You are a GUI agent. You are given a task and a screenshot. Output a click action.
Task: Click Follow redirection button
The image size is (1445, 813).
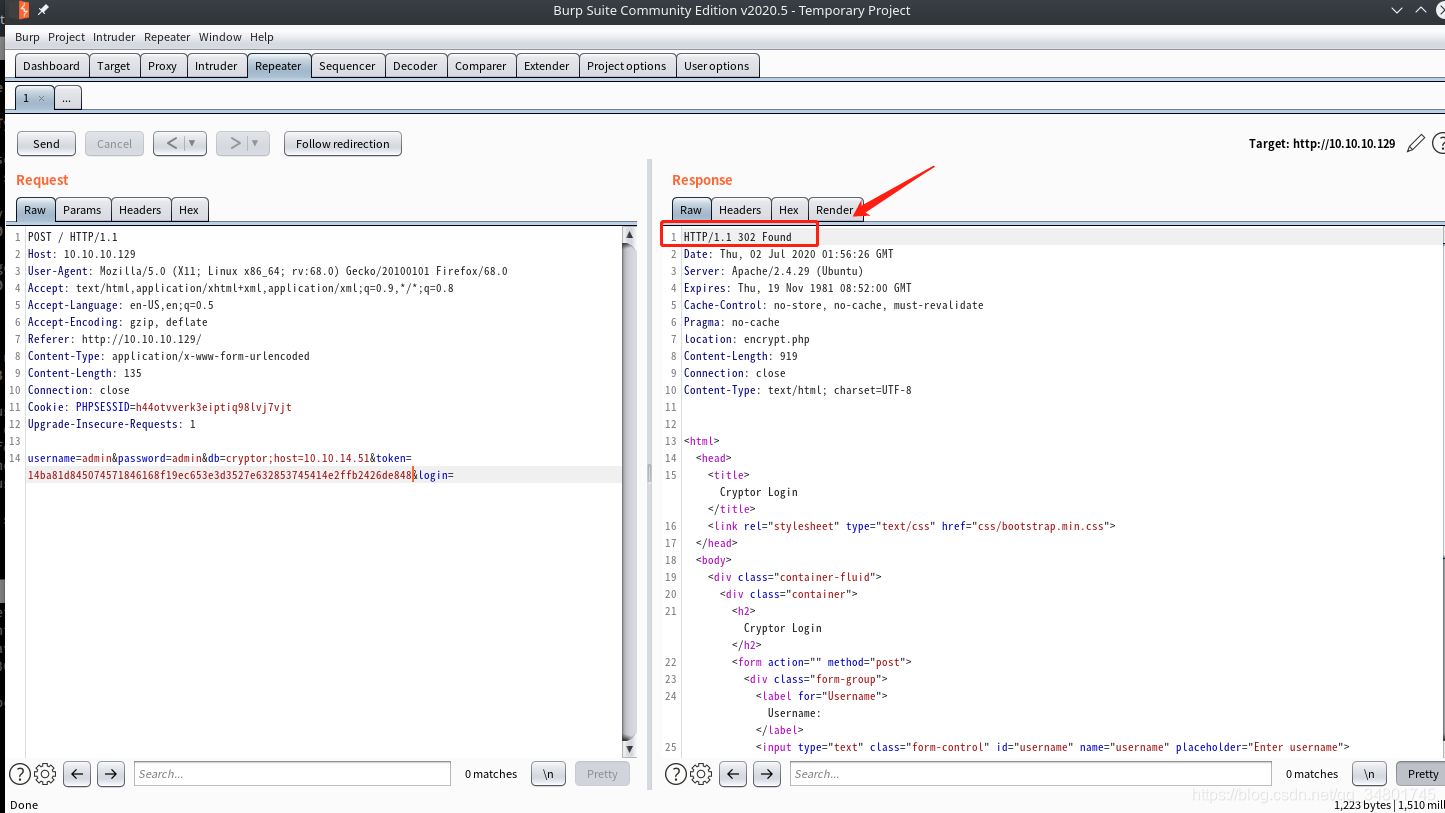pos(343,144)
